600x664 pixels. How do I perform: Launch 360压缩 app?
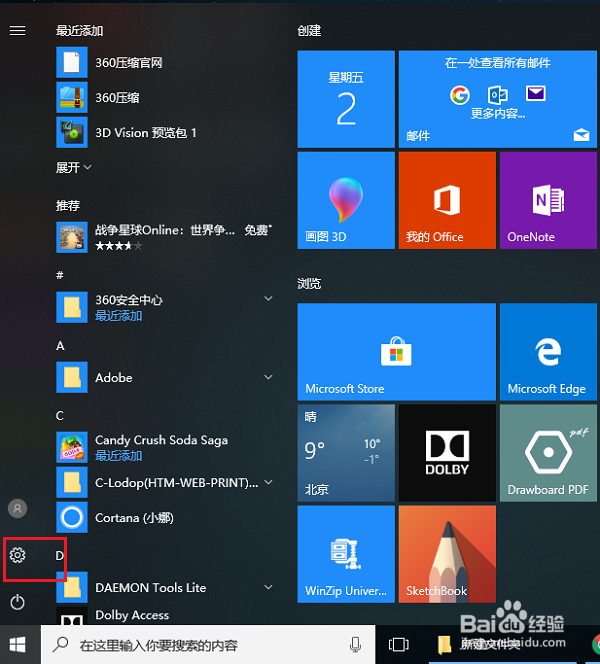tap(165, 98)
